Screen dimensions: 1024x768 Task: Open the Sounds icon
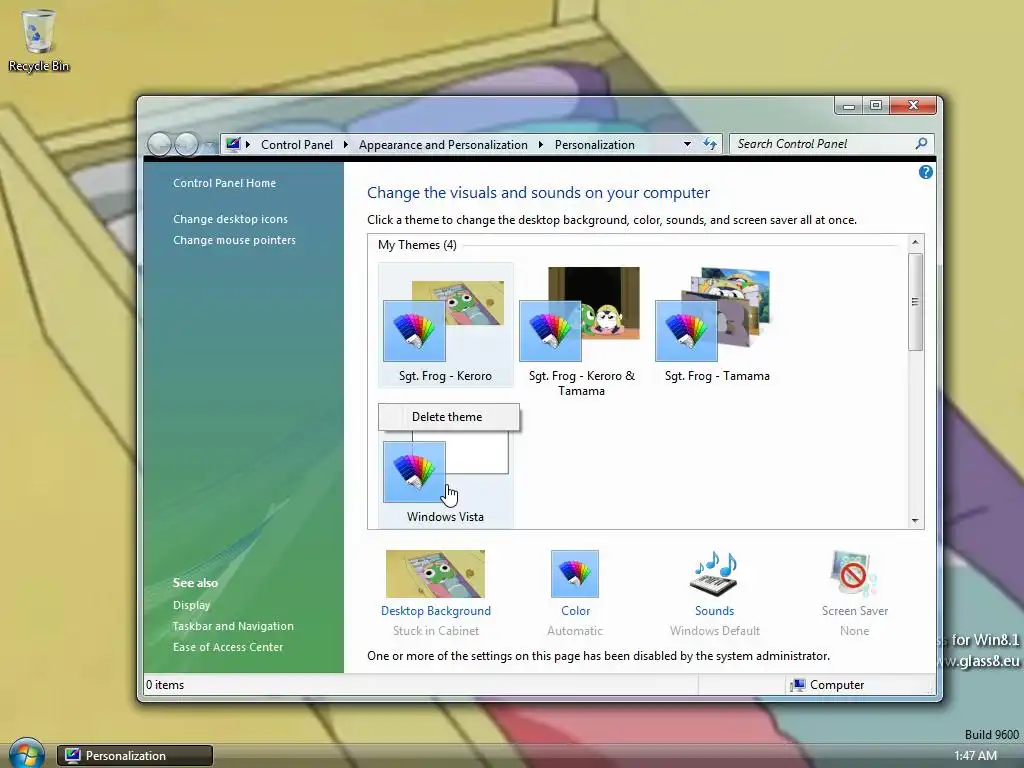(714, 573)
